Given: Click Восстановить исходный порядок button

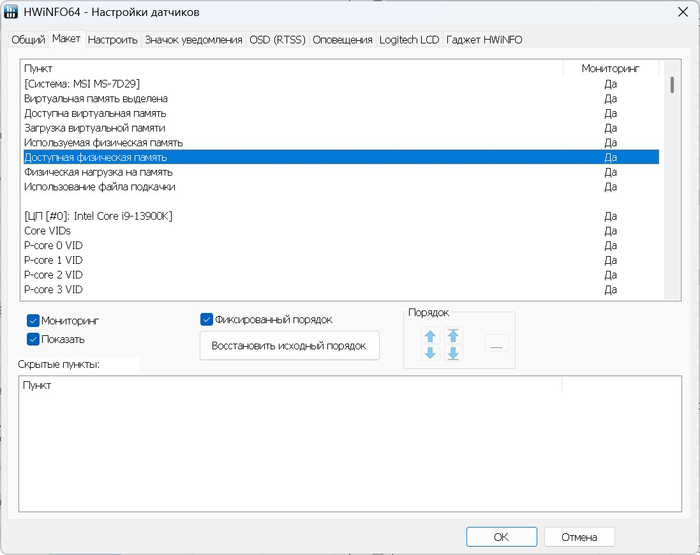Looking at the screenshot, I should [x=290, y=346].
